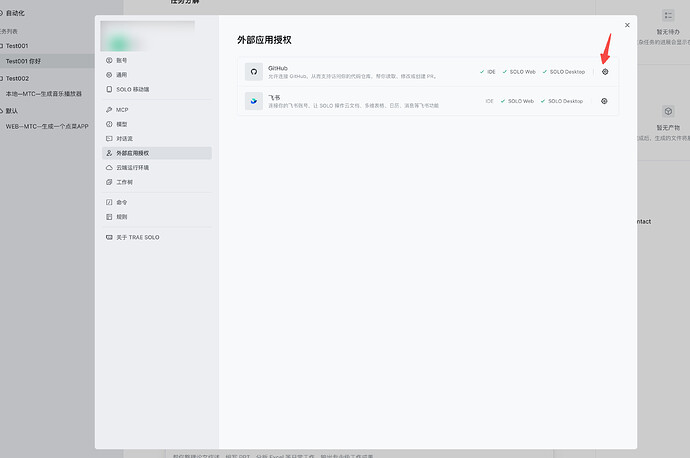690x458 pixels.
Task: Open GitHub authorization settings gear
Action: 605,72
